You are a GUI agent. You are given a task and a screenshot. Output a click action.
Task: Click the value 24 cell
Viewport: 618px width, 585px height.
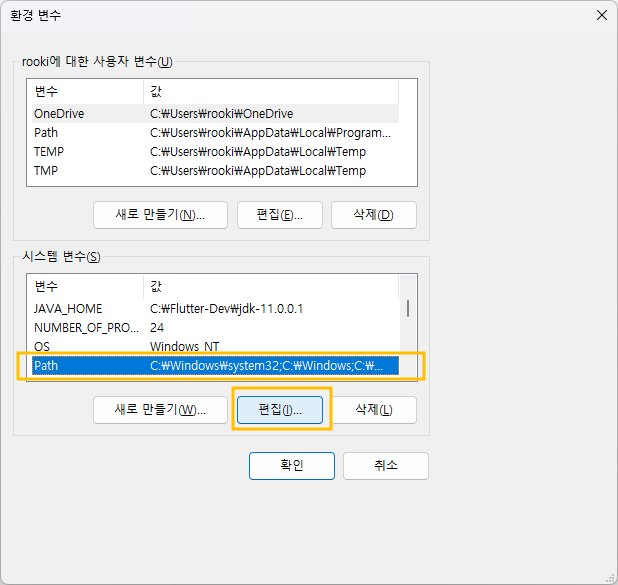tap(157, 328)
